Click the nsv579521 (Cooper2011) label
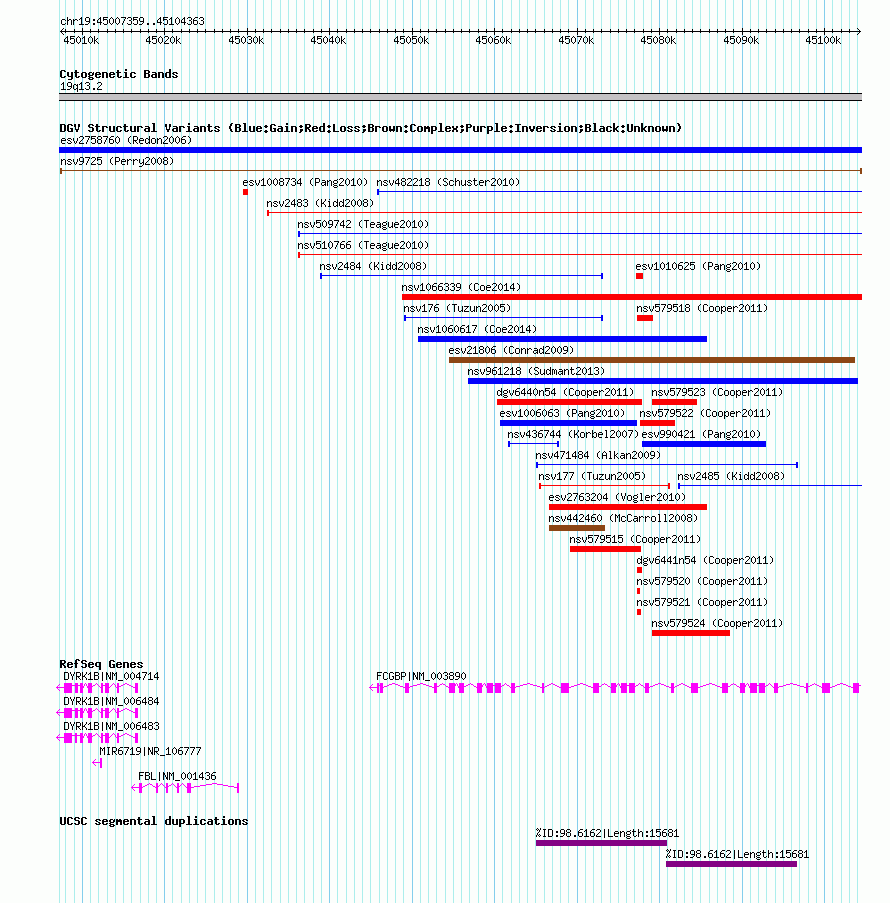Screen dimensions: 890x903 coord(702,603)
